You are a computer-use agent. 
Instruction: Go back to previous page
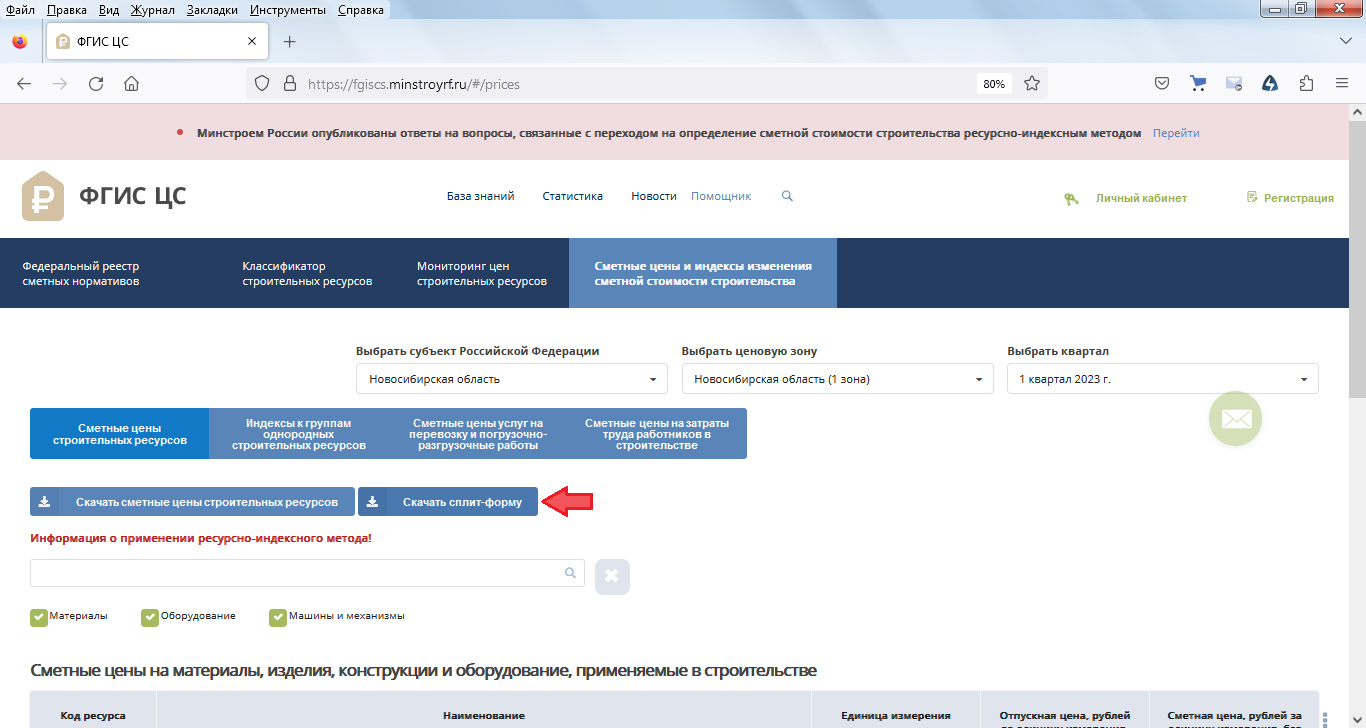24,84
